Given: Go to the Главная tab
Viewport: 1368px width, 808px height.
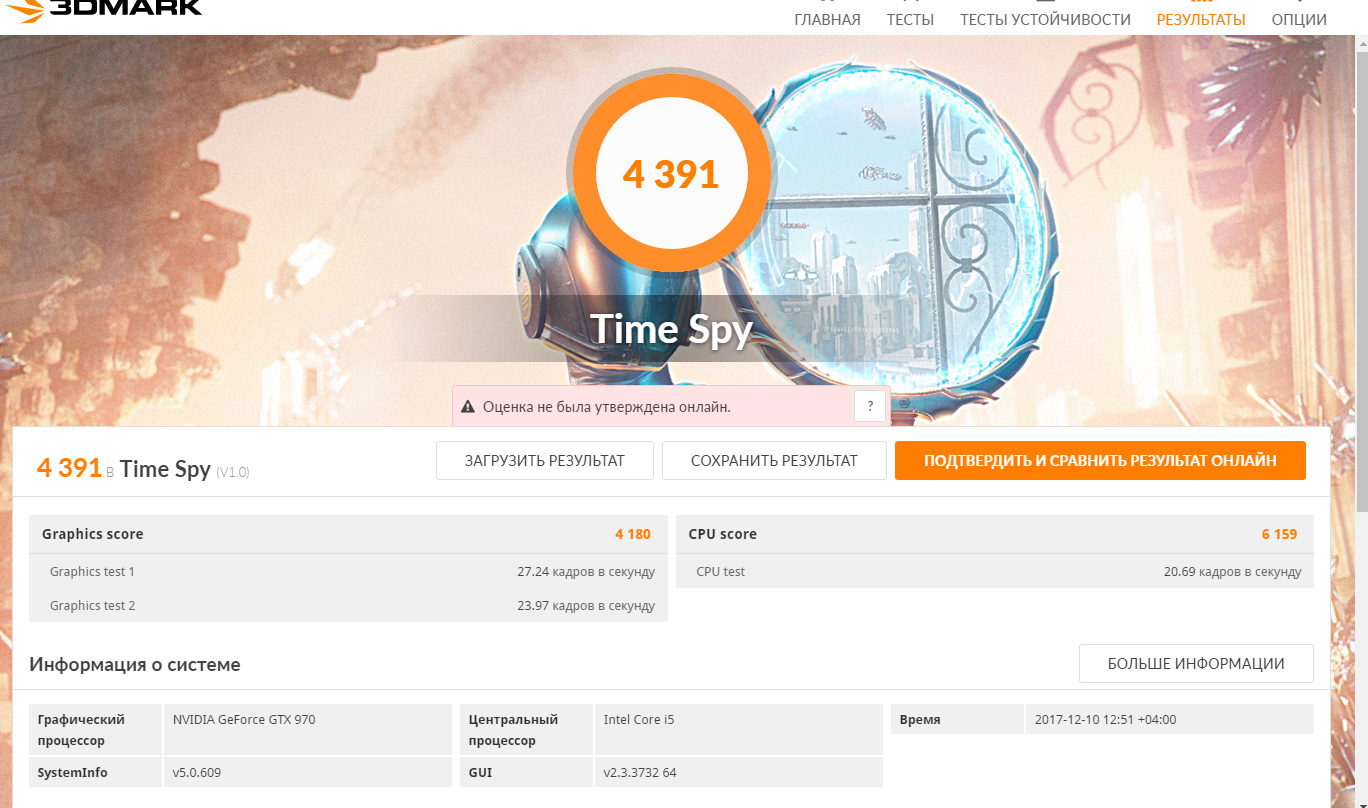Looking at the screenshot, I should point(827,19).
